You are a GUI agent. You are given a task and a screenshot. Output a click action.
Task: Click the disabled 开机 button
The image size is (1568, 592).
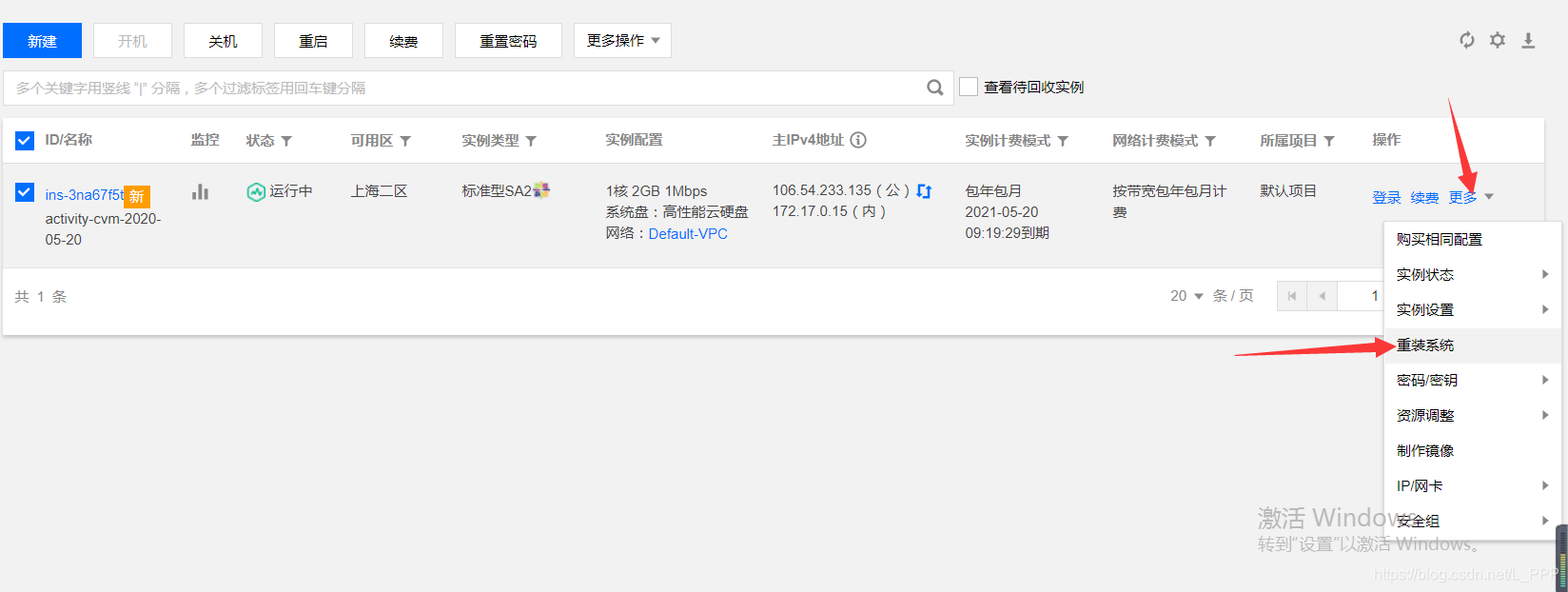tap(132, 41)
